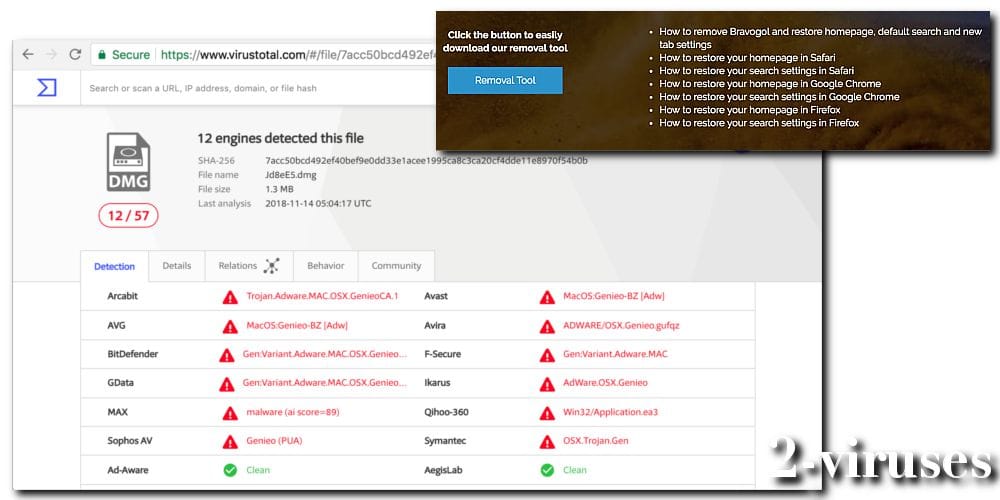This screenshot has width=1000, height=500.
Task: Click the BitDefender engine name
Action: 133,354
